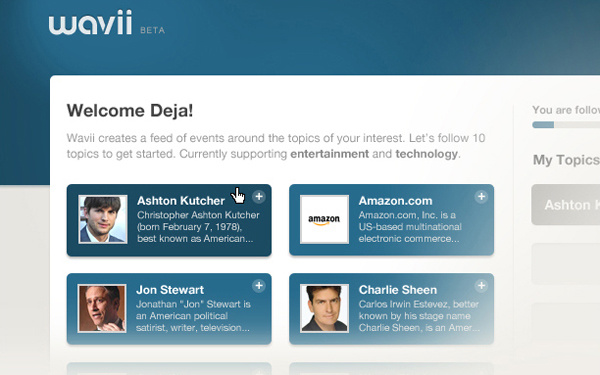This screenshot has width=600, height=375.
Task: Click the first empty My Topics slot
Action: (x=566, y=264)
